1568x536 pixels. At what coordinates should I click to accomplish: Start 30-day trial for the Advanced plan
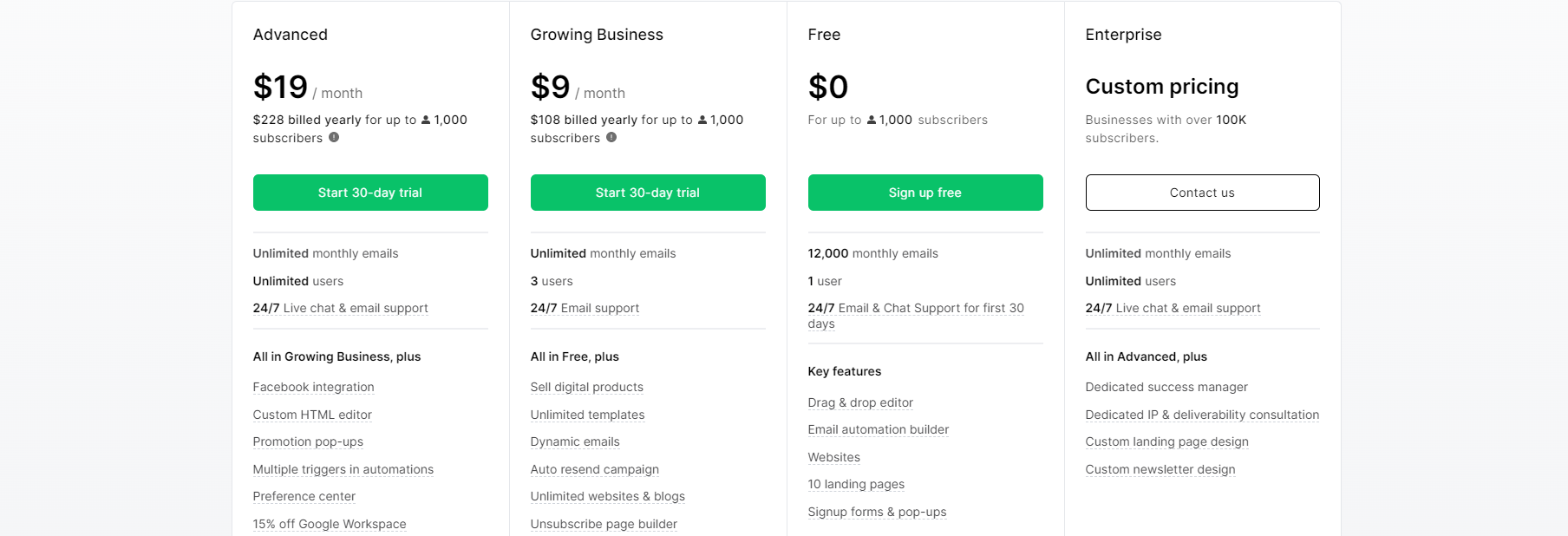pos(370,193)
